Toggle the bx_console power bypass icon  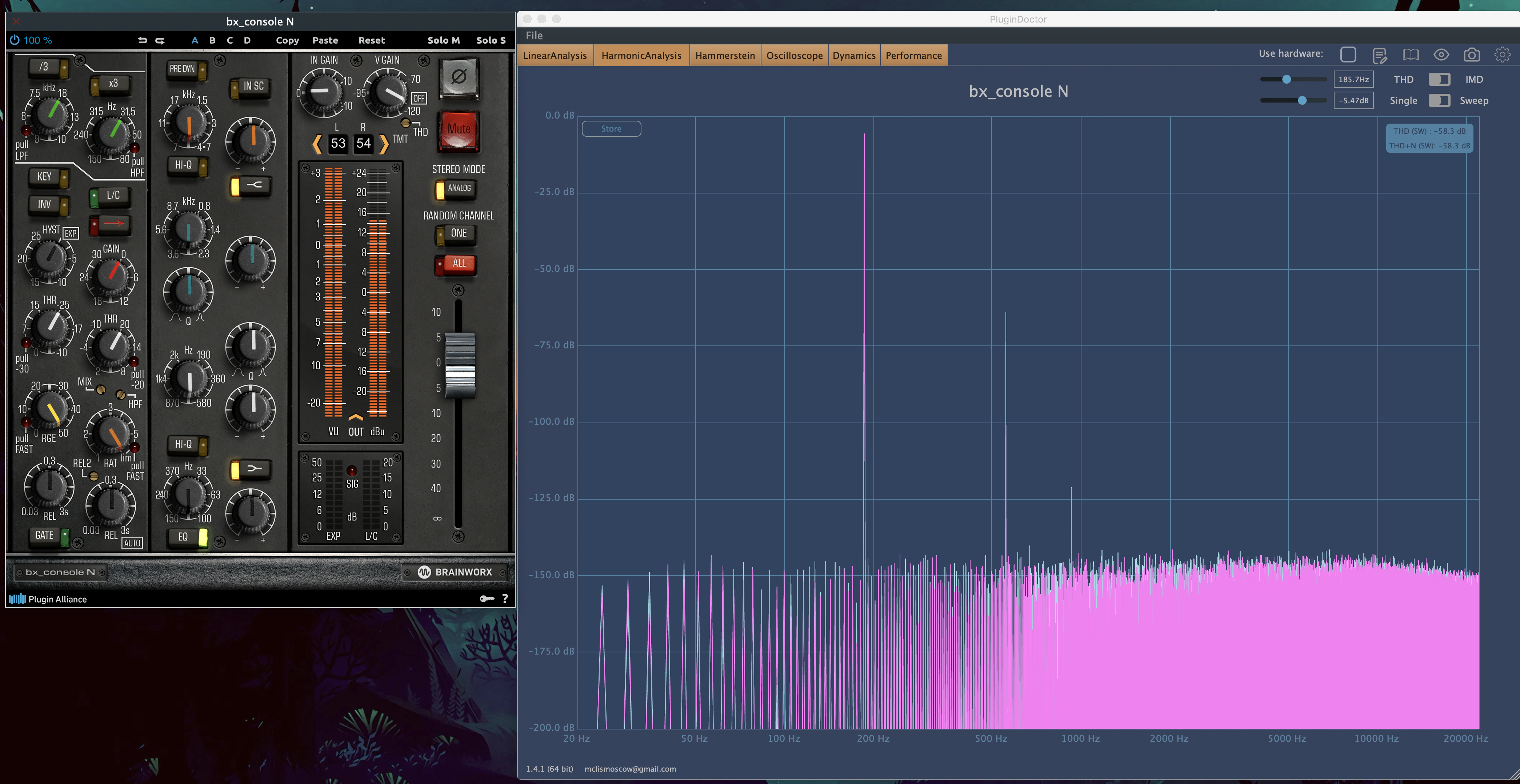point(15,40)
